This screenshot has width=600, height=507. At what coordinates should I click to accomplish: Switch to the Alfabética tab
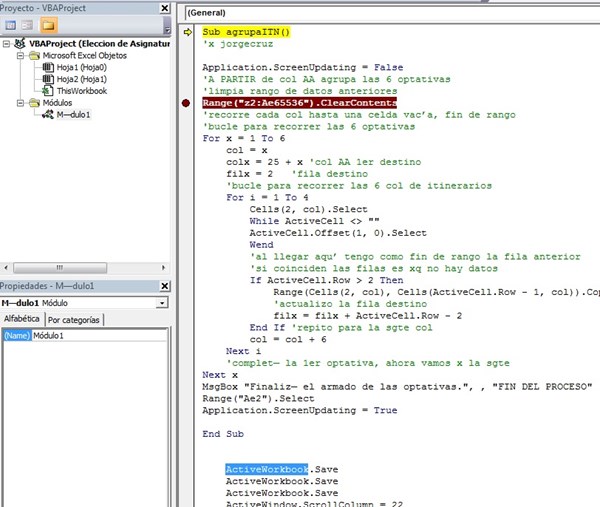22,320
